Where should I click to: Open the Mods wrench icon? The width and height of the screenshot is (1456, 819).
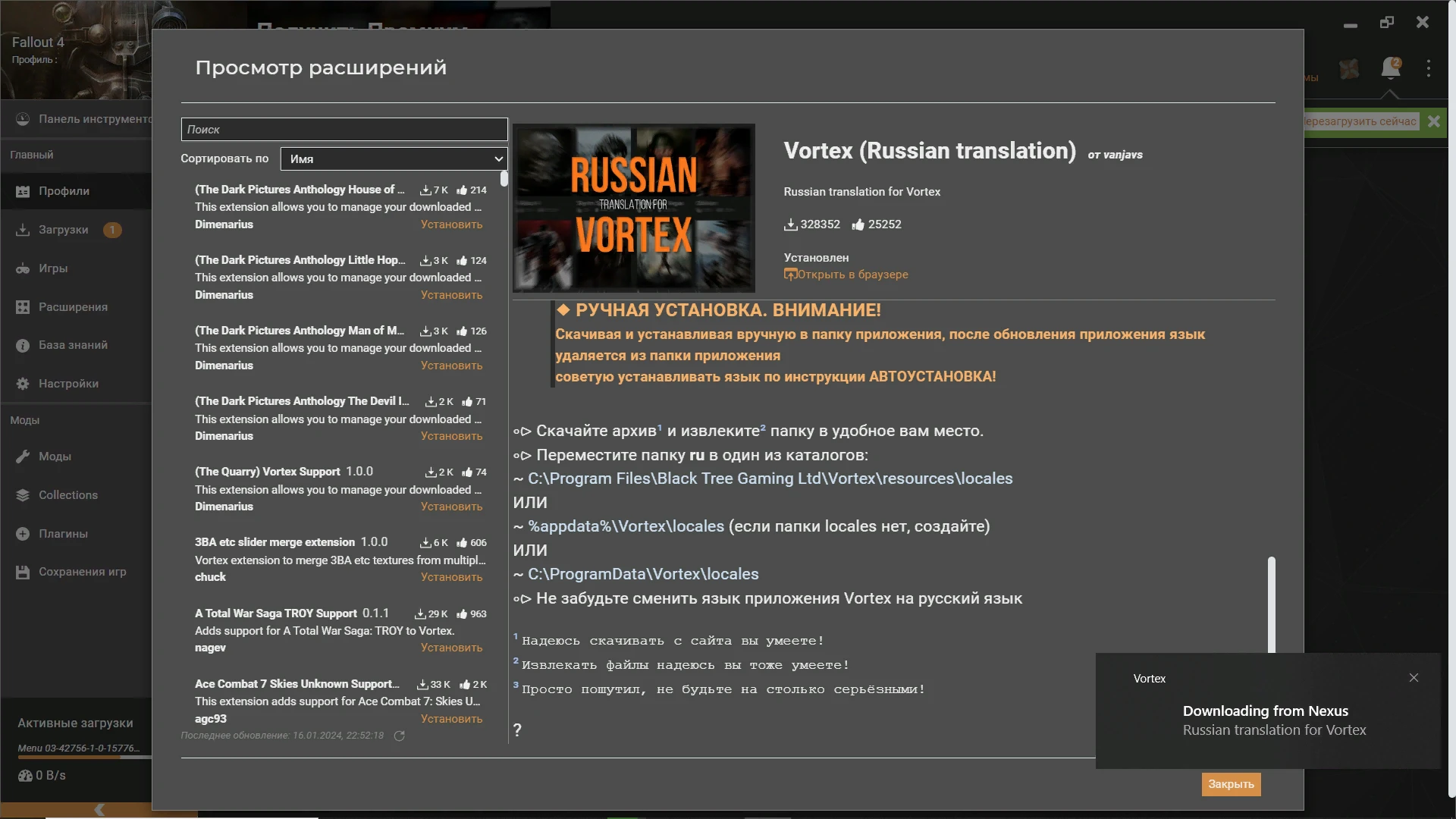pyautogui.click(x=23, y=457)
